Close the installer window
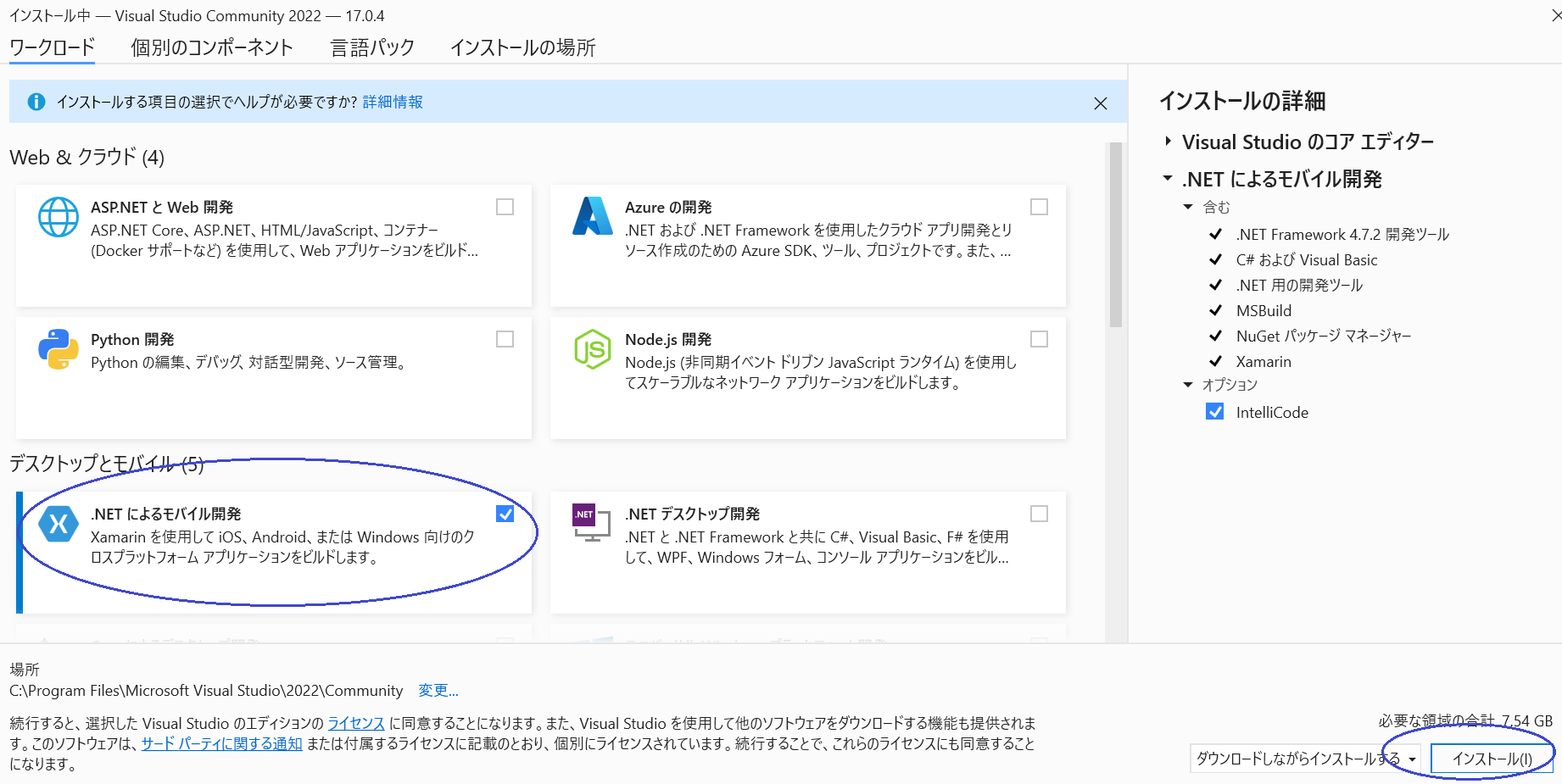 click(x=1555, y=15)
